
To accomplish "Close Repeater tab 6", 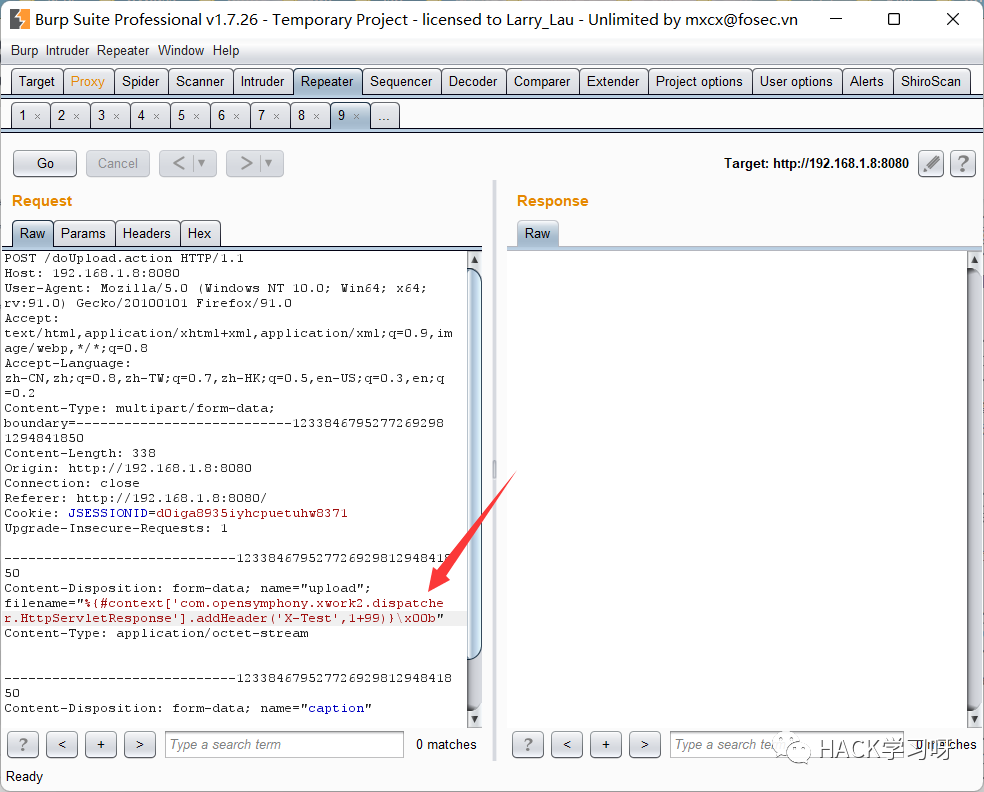I will 237,116.
